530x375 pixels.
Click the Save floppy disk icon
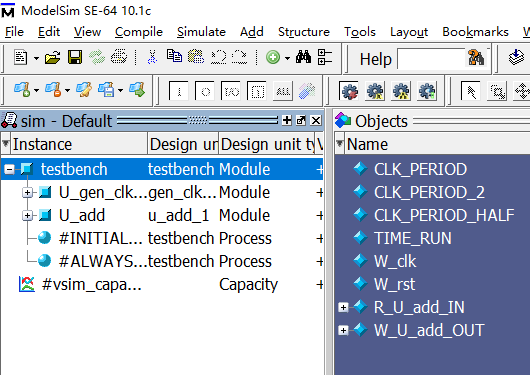pyautogui.click(x=75, y=57)
